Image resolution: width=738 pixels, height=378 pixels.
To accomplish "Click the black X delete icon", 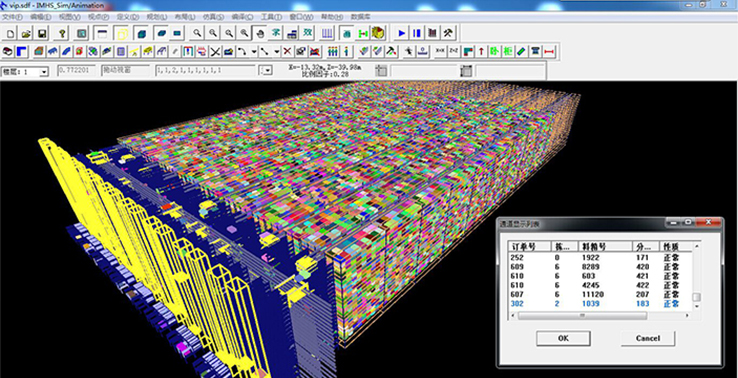I will coord(216,51).
